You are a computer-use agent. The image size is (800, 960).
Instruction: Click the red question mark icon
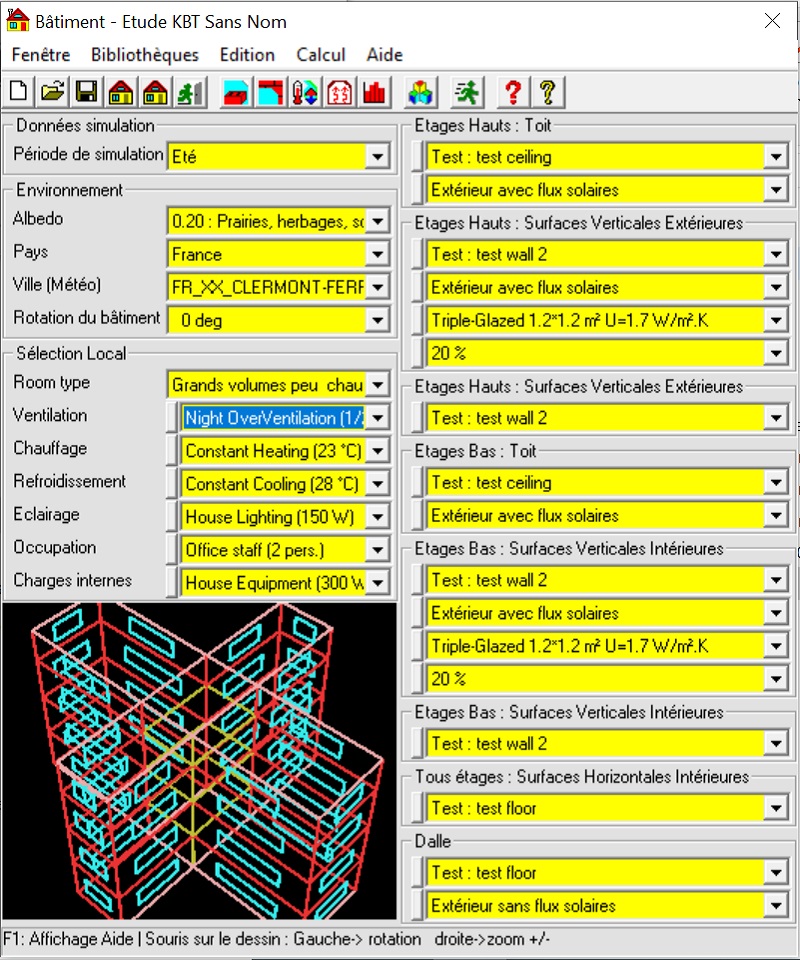(512, 93)
